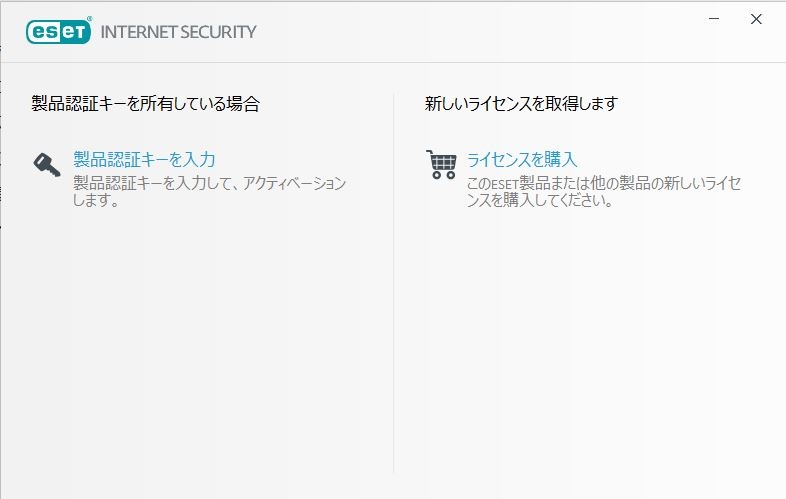Minimize the ESET Internet Security window
Image resolution: width=786 pixels, height=499 pixels.
716,19
